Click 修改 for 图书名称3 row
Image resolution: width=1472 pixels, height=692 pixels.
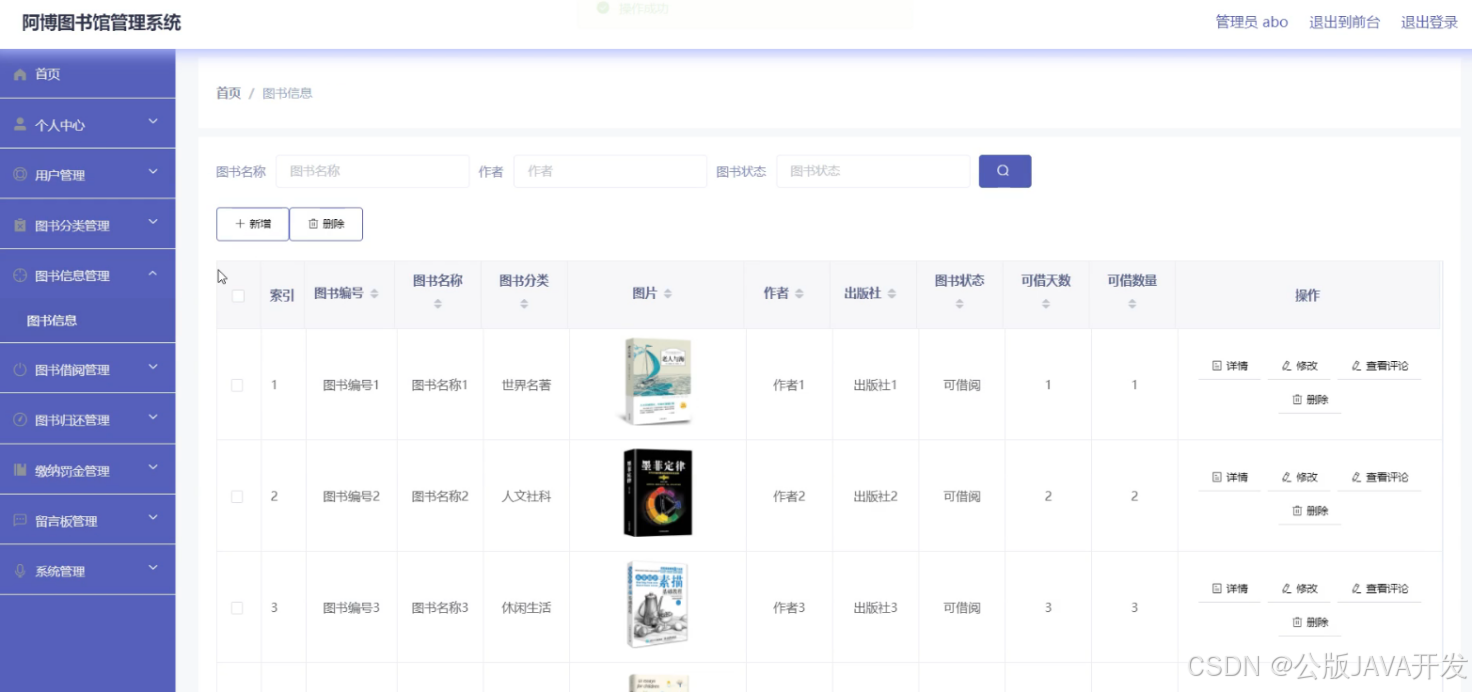[1300, 589]
